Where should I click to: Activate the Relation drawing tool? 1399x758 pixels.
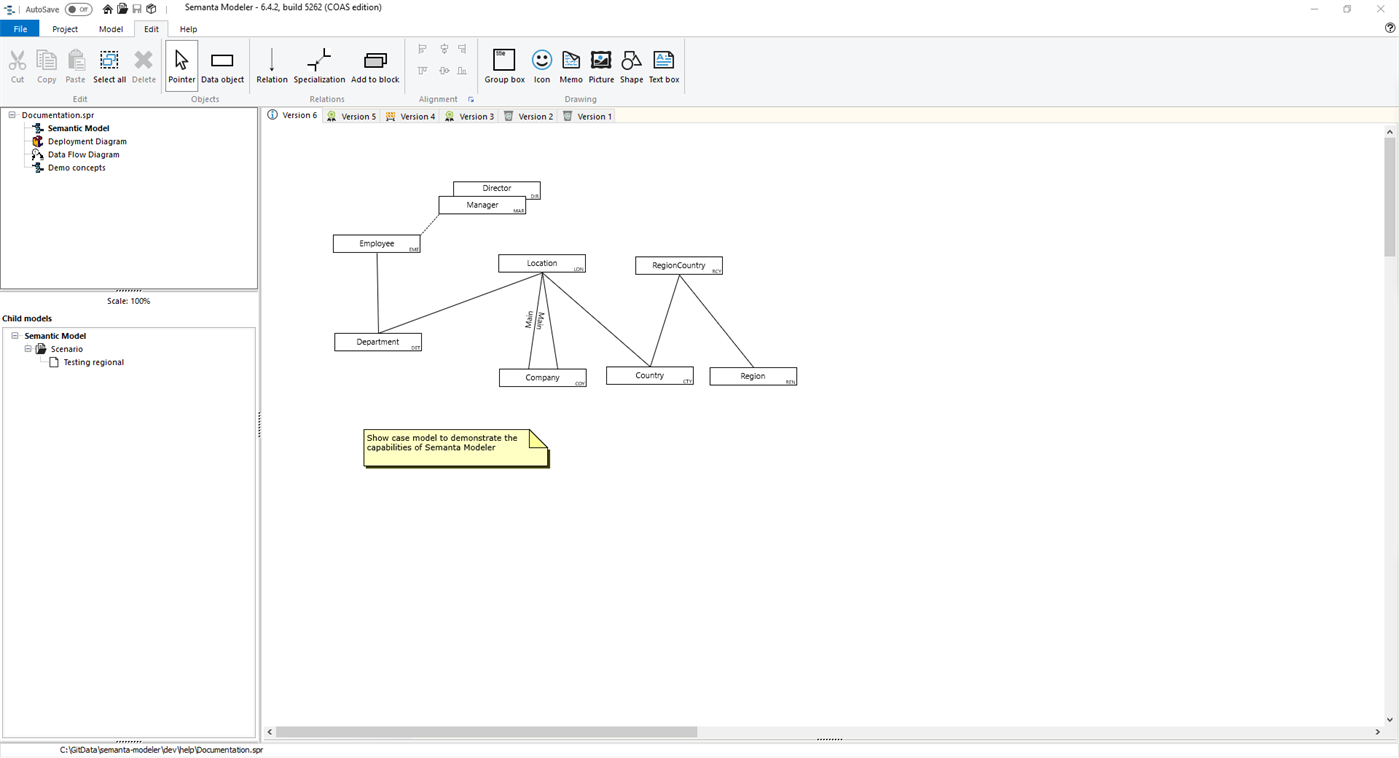pyautogui.click(x=271, y=65)
